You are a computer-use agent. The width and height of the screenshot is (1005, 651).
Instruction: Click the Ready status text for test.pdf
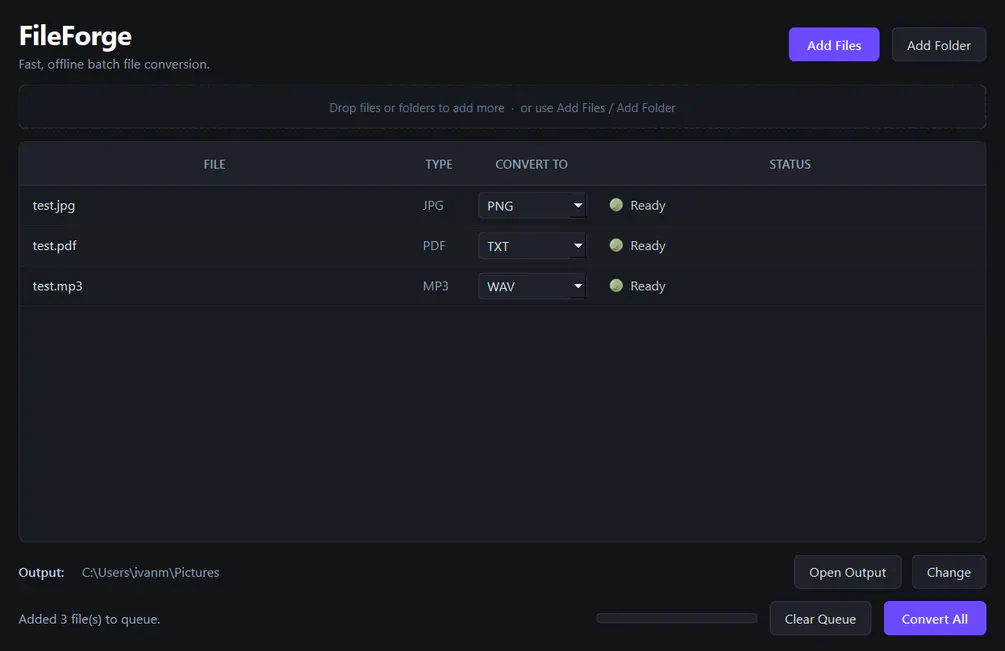(647, 246)
